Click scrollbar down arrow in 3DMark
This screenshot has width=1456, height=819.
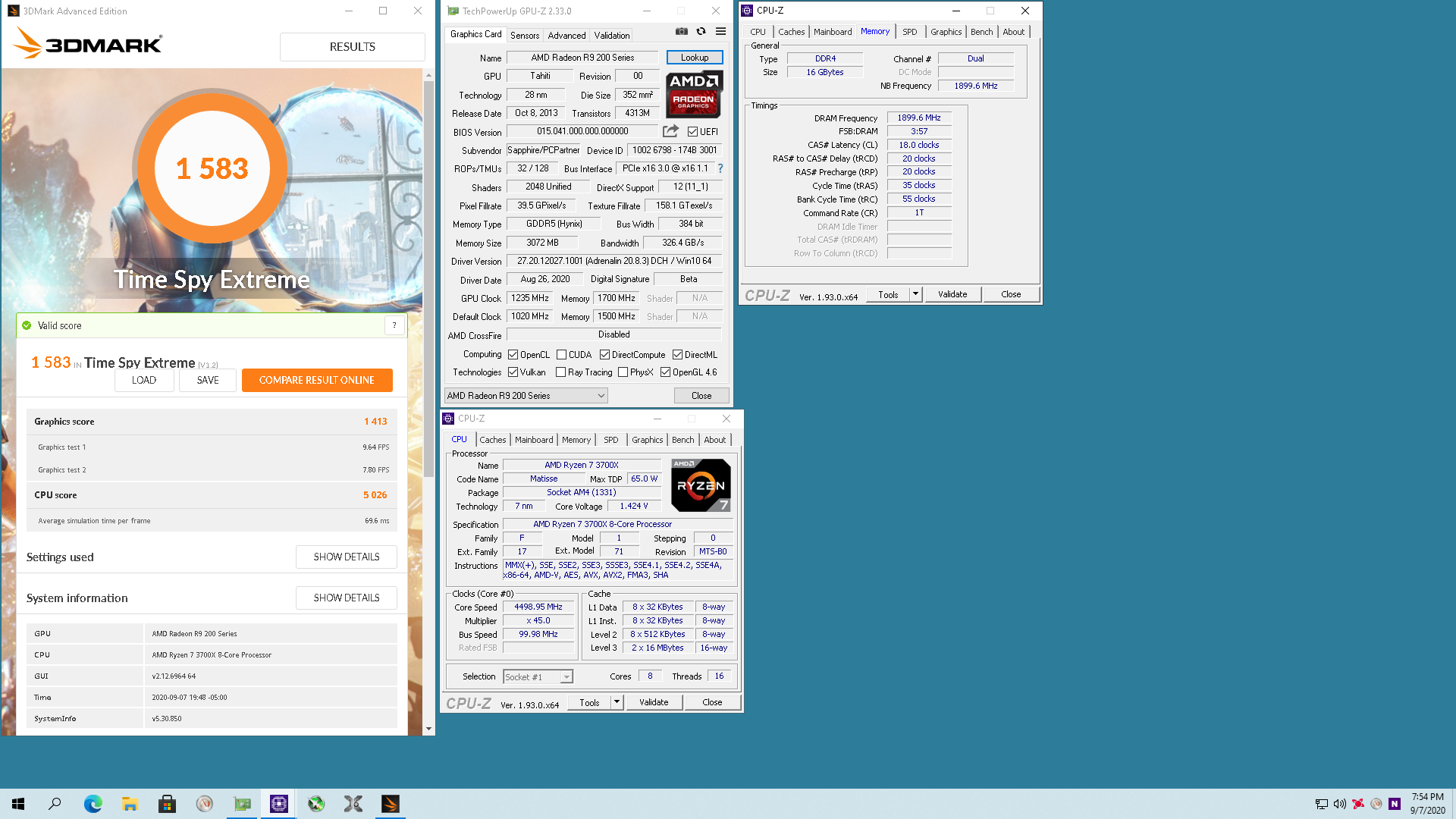pos(428,729)
